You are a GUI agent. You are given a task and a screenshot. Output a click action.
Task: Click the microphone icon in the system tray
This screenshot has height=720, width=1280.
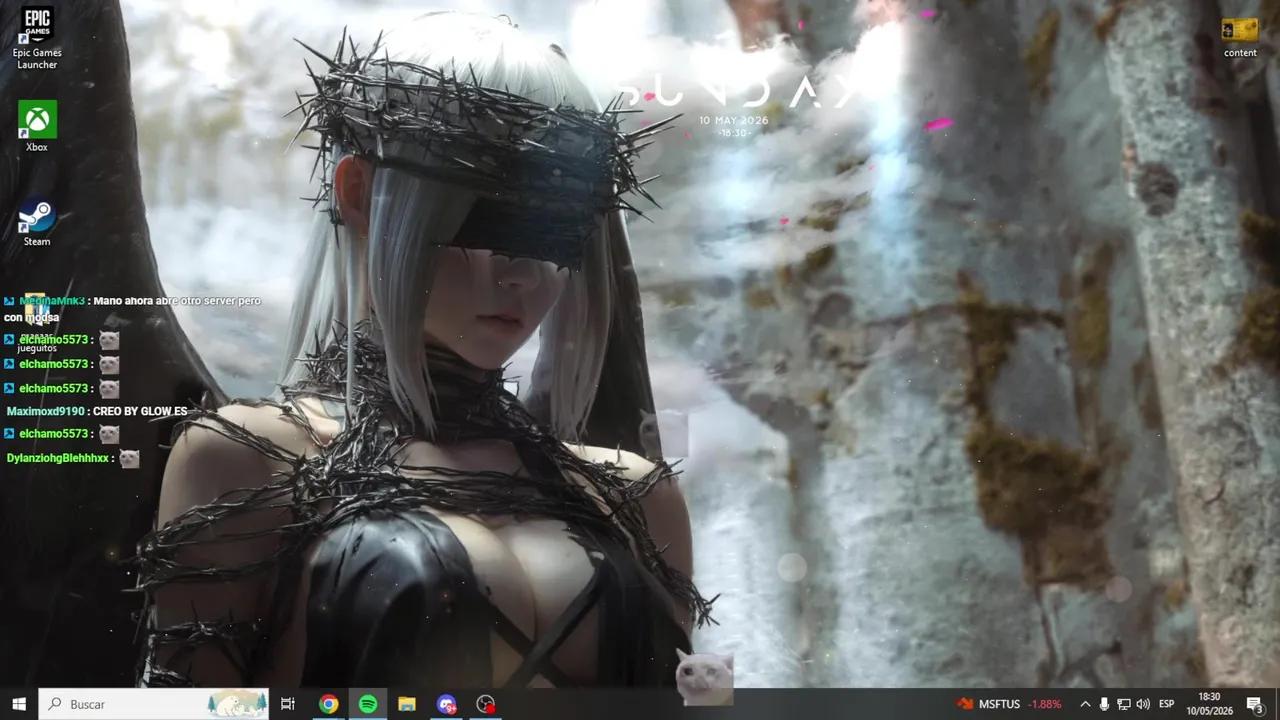point(1104,704)
